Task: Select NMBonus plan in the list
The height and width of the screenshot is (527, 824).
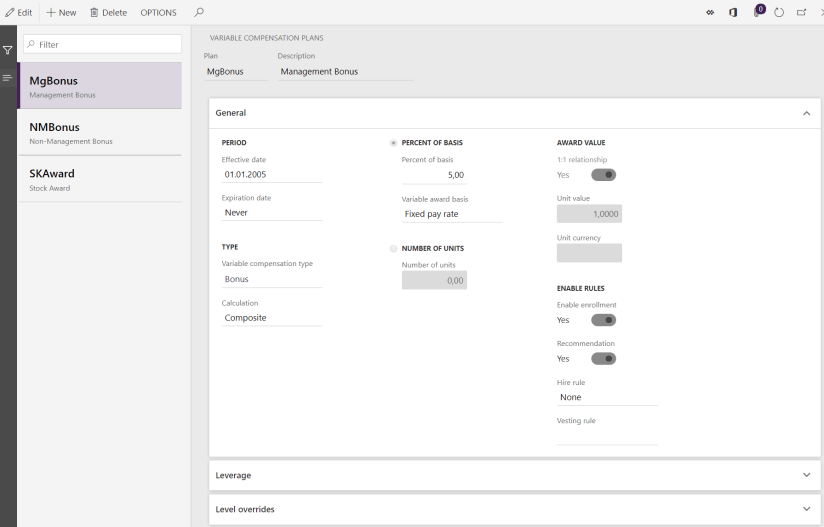Action: coord(99,132)
